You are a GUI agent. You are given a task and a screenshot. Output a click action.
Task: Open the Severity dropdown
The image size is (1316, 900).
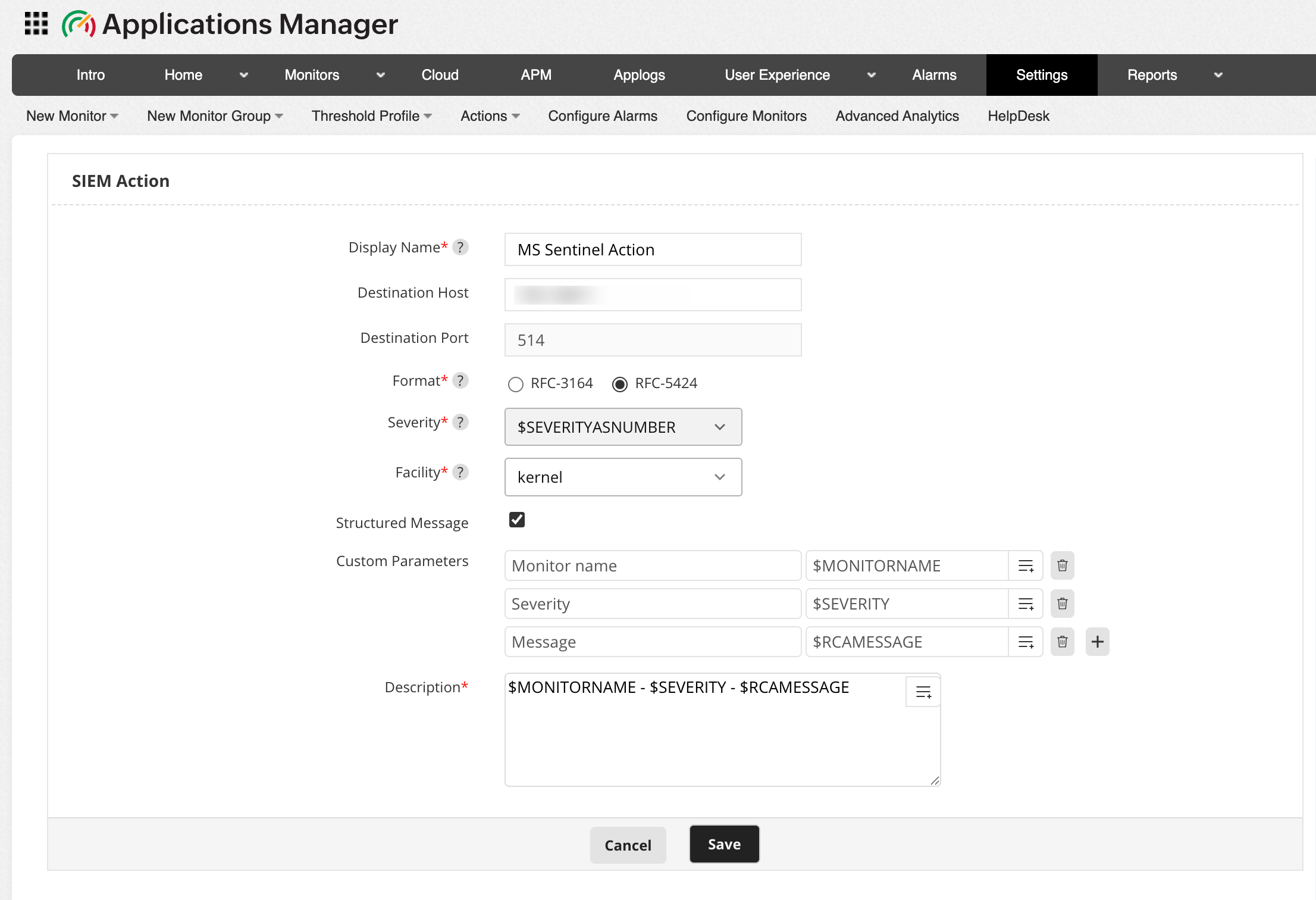(623, 427)
